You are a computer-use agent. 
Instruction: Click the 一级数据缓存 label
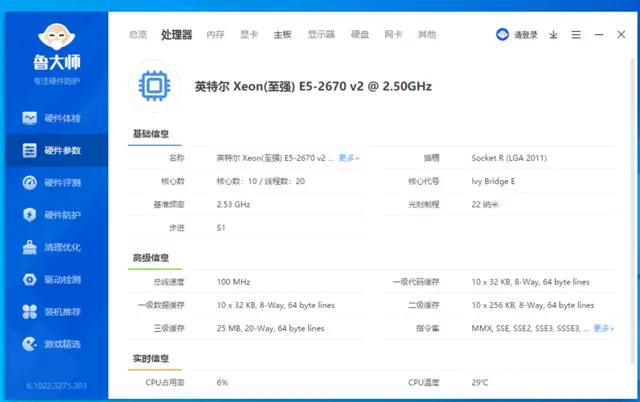(161, 305)
